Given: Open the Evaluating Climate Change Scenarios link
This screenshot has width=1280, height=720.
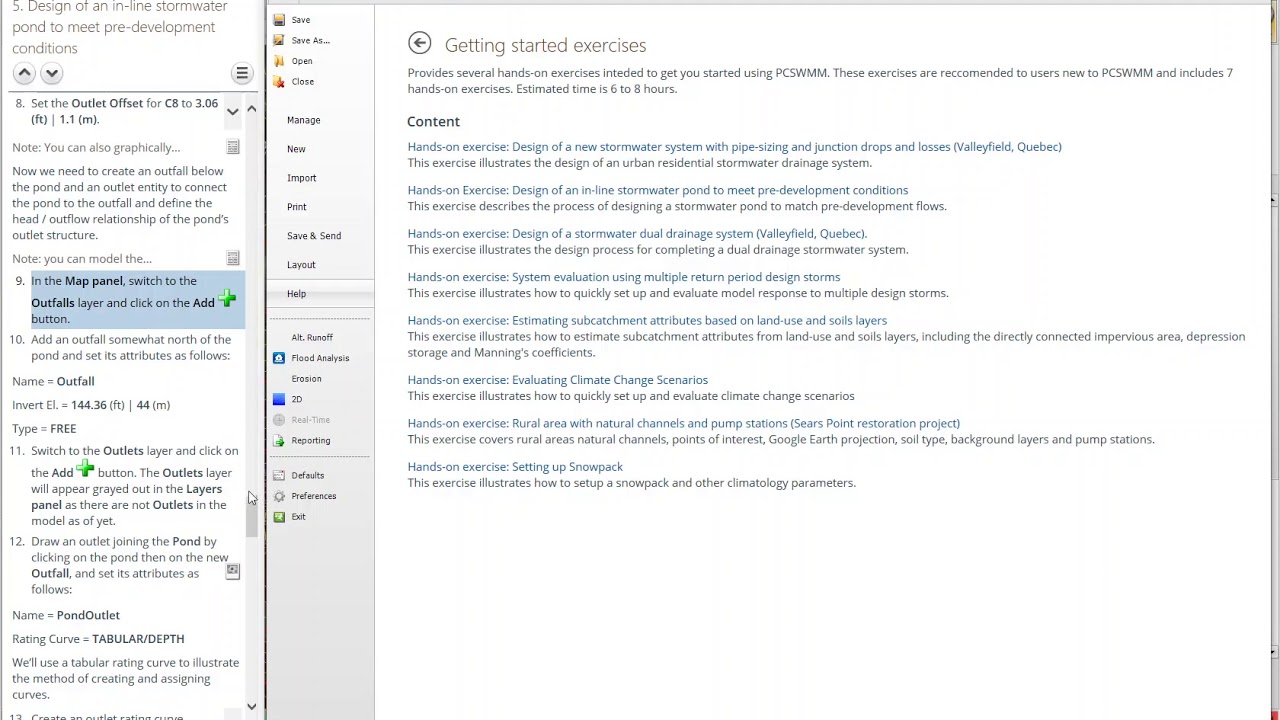Looking at the screenshot, I should coord(557,380).
